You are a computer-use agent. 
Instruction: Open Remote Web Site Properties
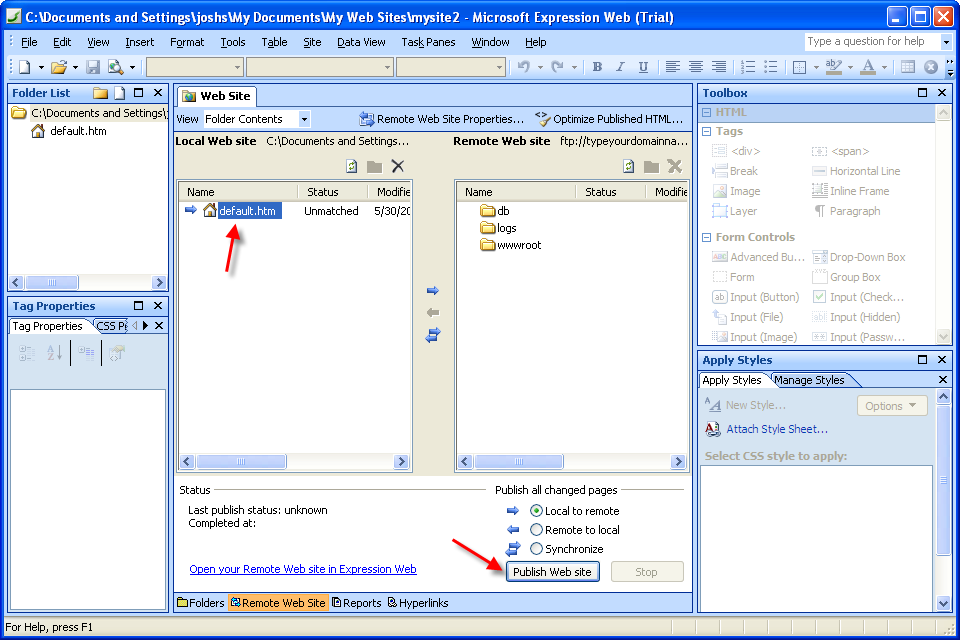pyautogui.click(x=441, y=119)
